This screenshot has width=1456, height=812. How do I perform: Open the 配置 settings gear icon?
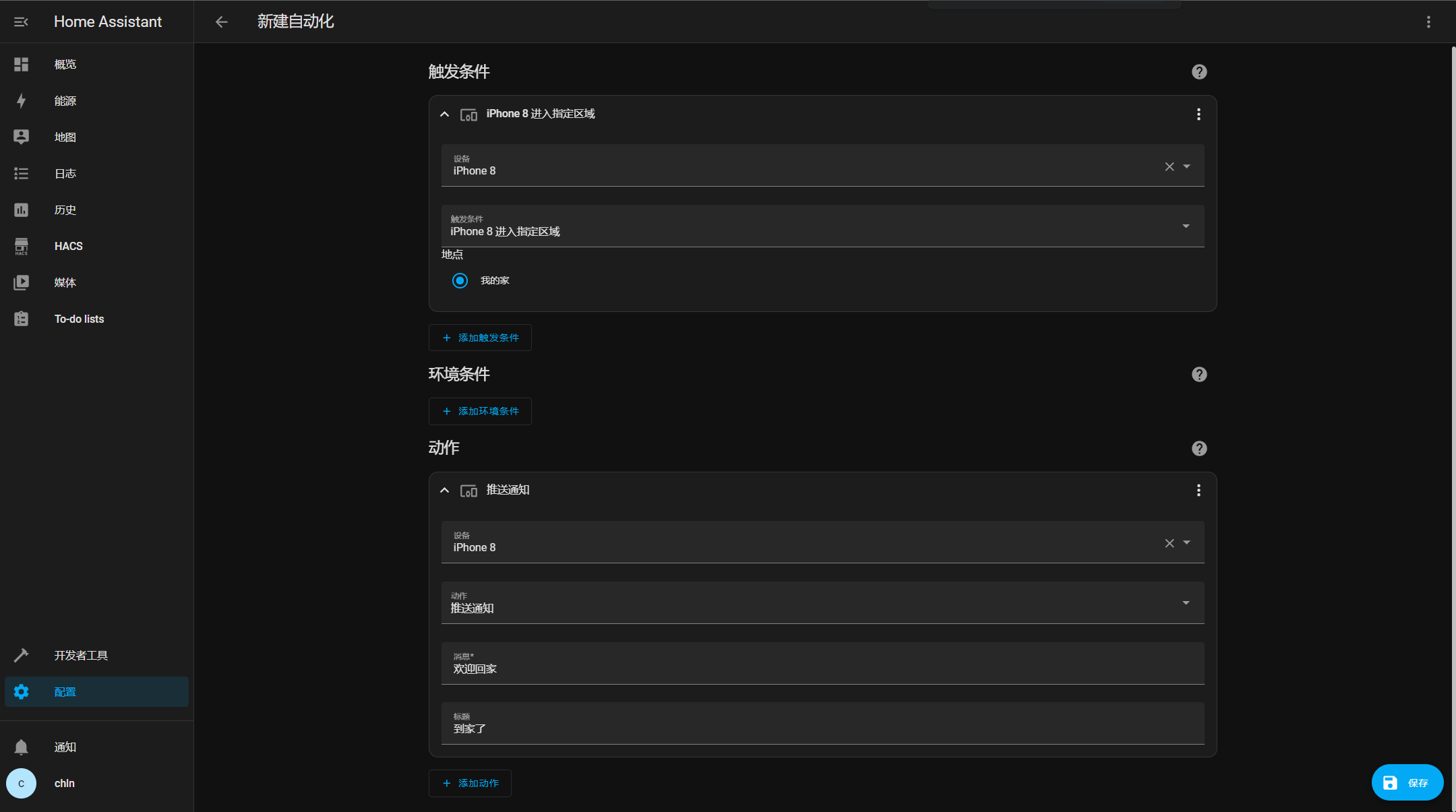21,691
